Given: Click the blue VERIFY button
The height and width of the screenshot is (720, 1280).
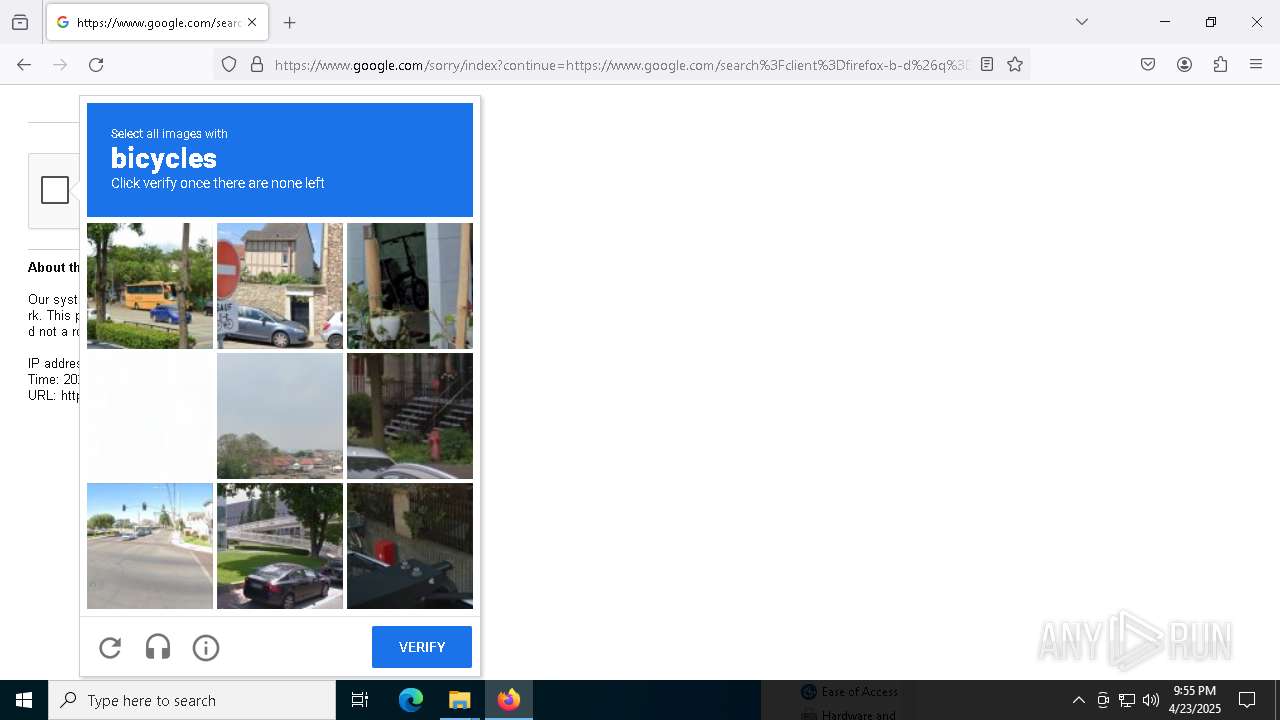Looking at the screenshot, I should [422, 647].
